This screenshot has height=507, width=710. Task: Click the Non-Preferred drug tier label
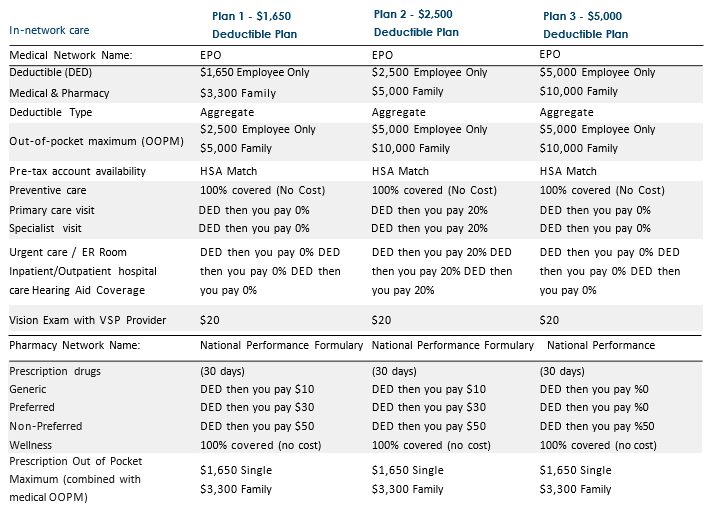(45, 426)
